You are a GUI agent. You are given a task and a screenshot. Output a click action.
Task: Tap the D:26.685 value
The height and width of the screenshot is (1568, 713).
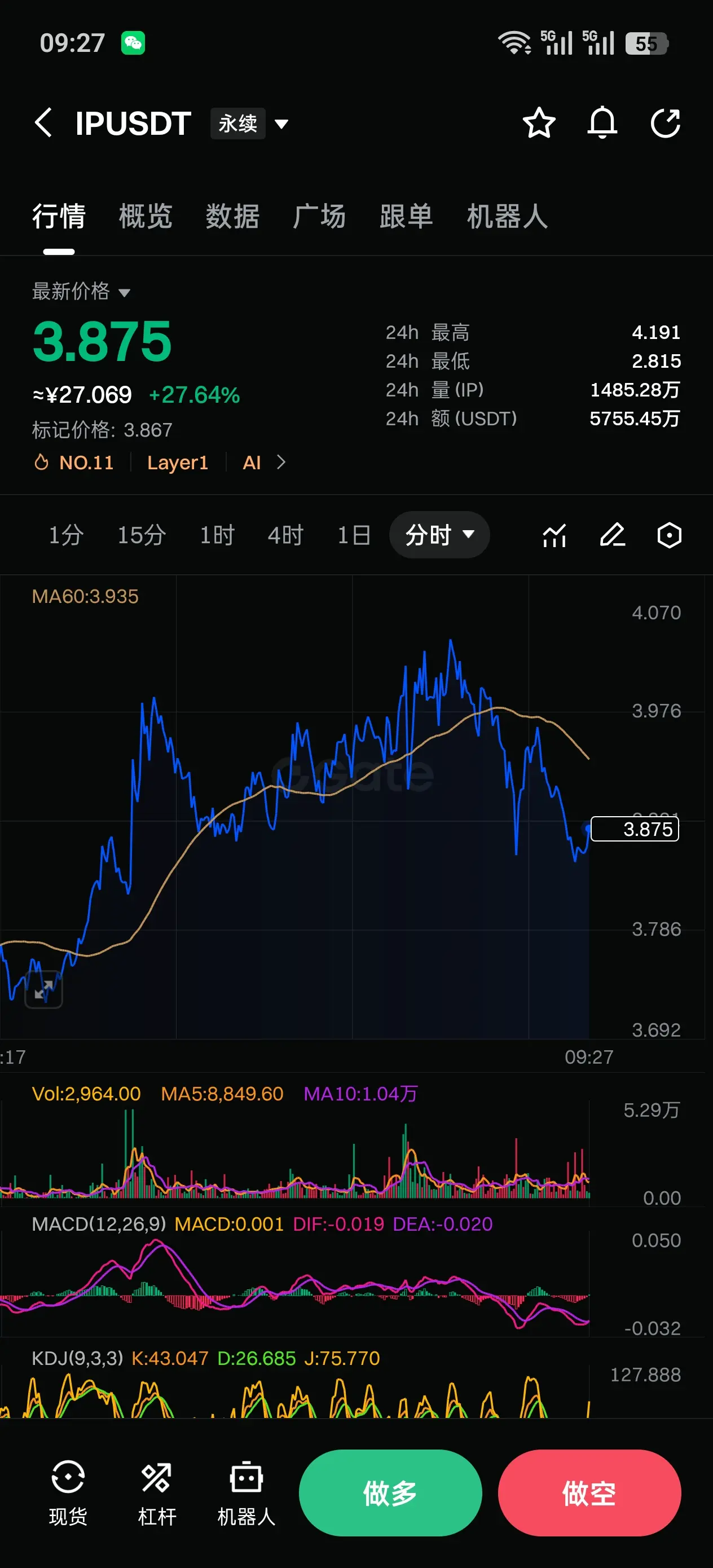256,1358
